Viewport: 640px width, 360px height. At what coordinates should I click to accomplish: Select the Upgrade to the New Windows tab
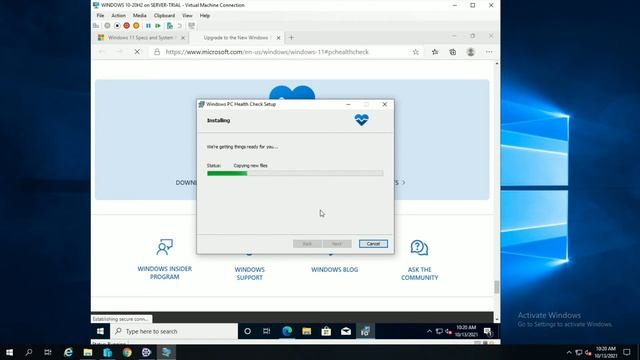pos(236,38)
